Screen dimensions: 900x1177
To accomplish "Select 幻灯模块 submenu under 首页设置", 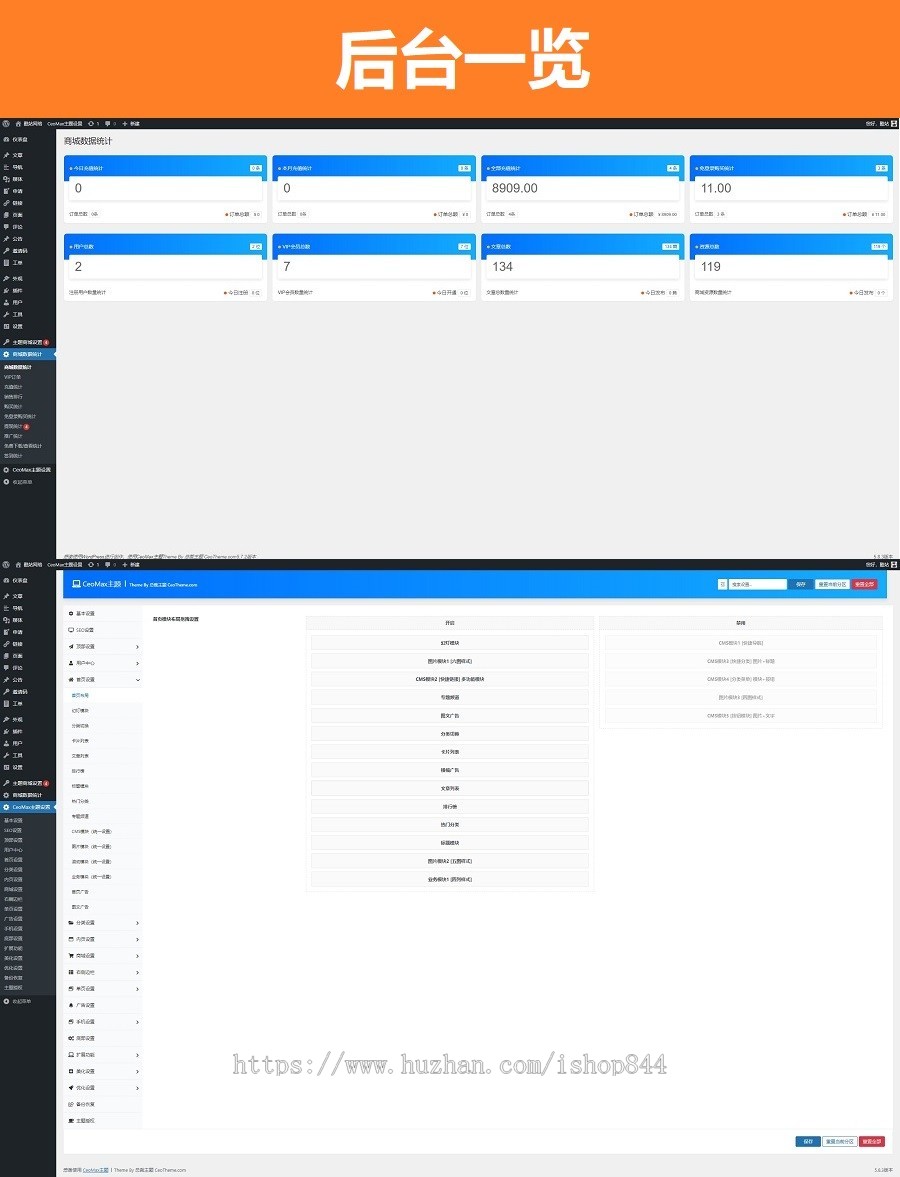I will point(80,711).
